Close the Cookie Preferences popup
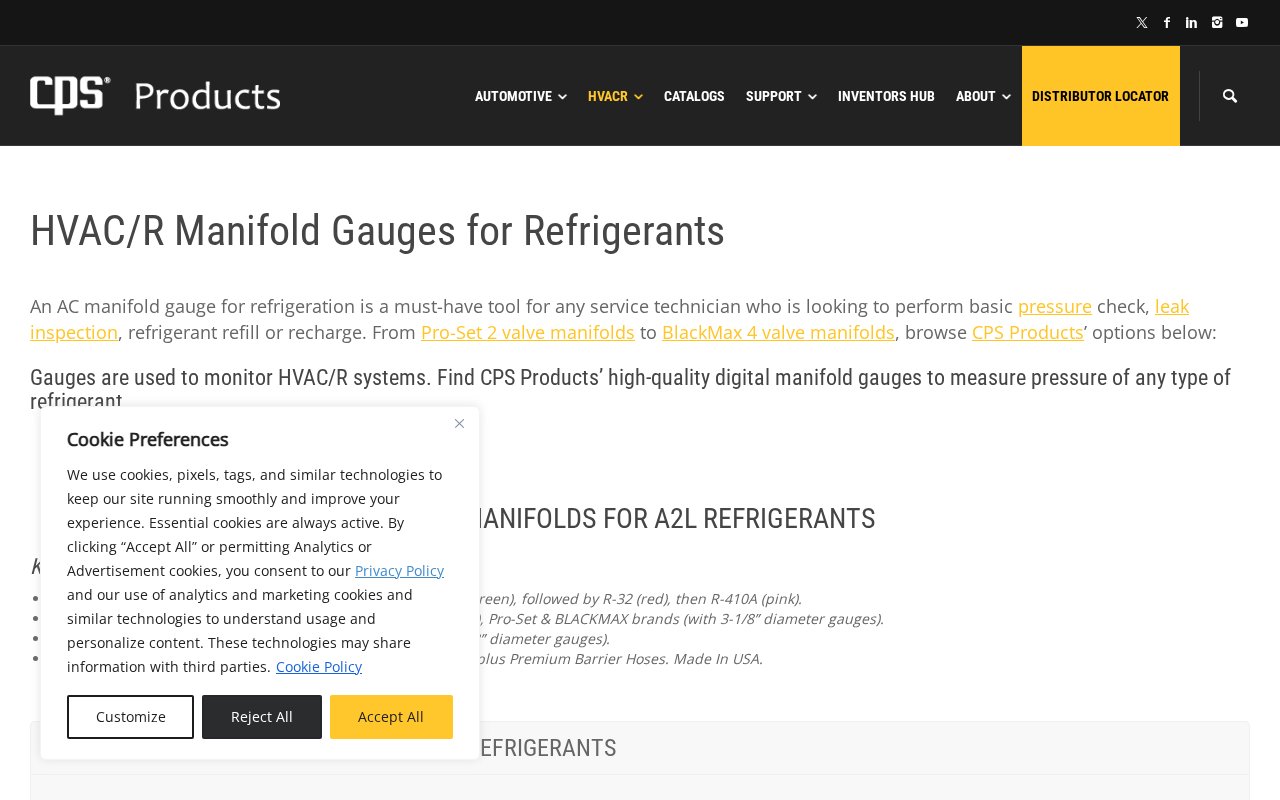The height and width of the screenshot is (800, 1280). pyautogui.click(x=459, y=424)
